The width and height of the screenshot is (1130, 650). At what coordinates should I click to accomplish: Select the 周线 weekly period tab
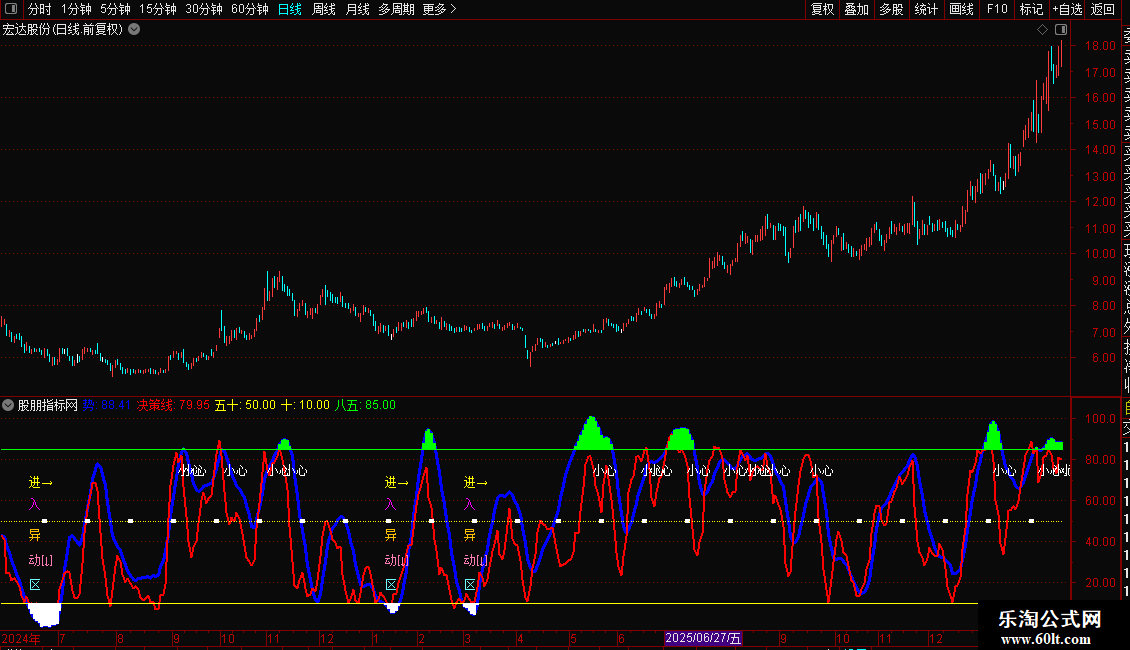click(x=324, y=9)
